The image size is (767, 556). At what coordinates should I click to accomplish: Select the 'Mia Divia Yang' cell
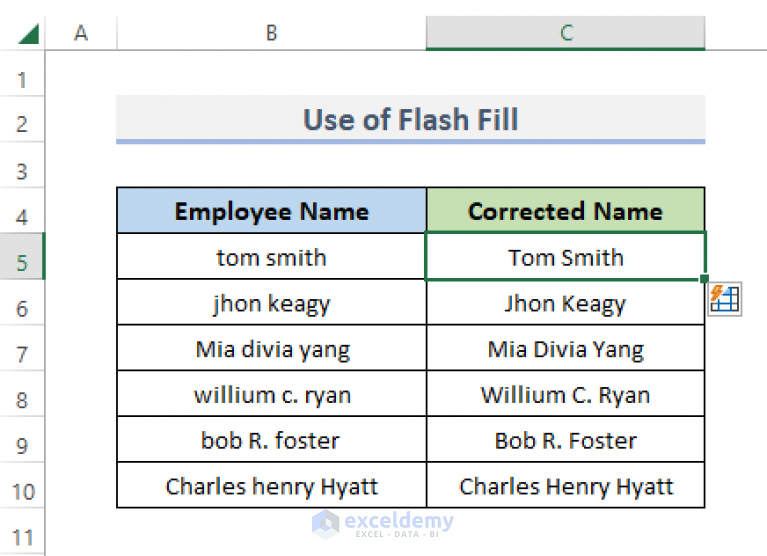coord(565,349)
